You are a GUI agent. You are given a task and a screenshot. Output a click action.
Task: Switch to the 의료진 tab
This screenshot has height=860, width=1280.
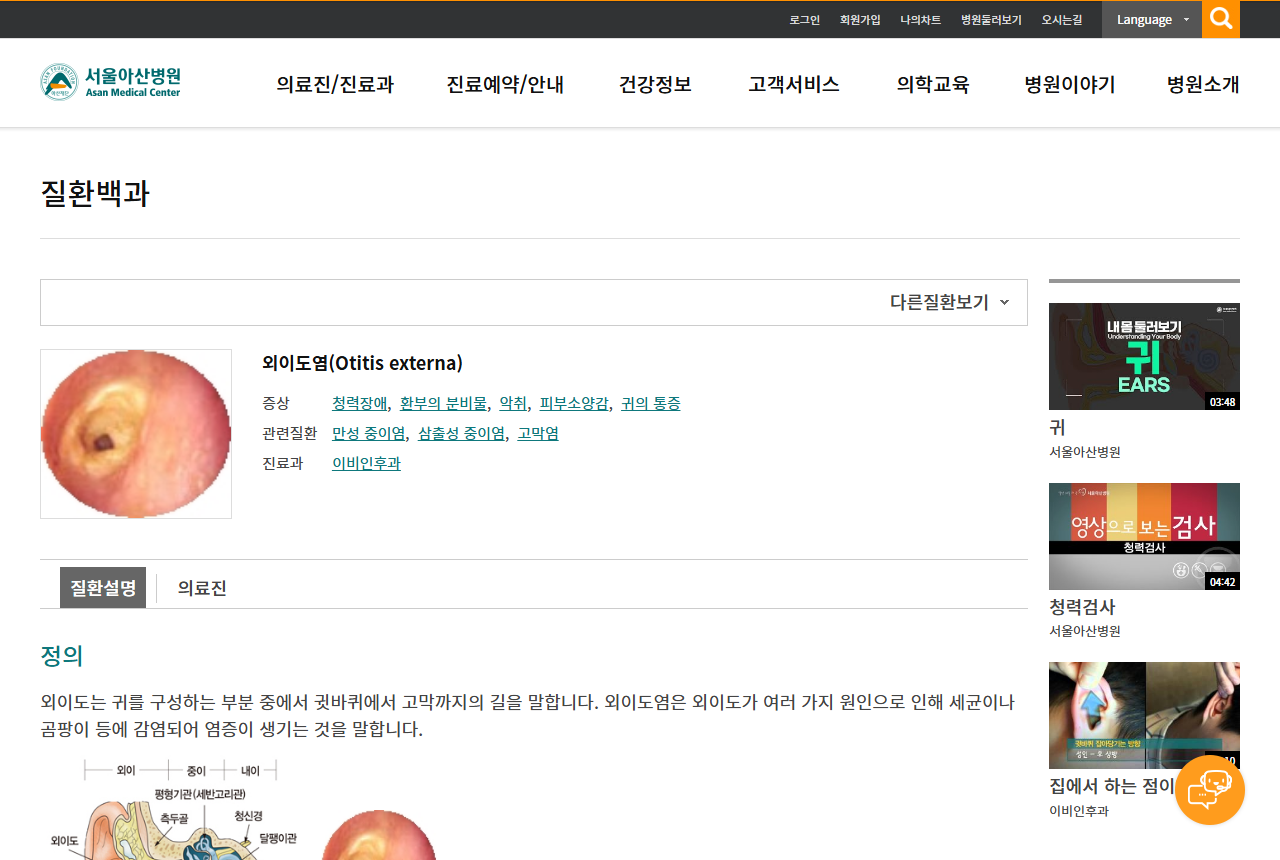tap(202, 587)
